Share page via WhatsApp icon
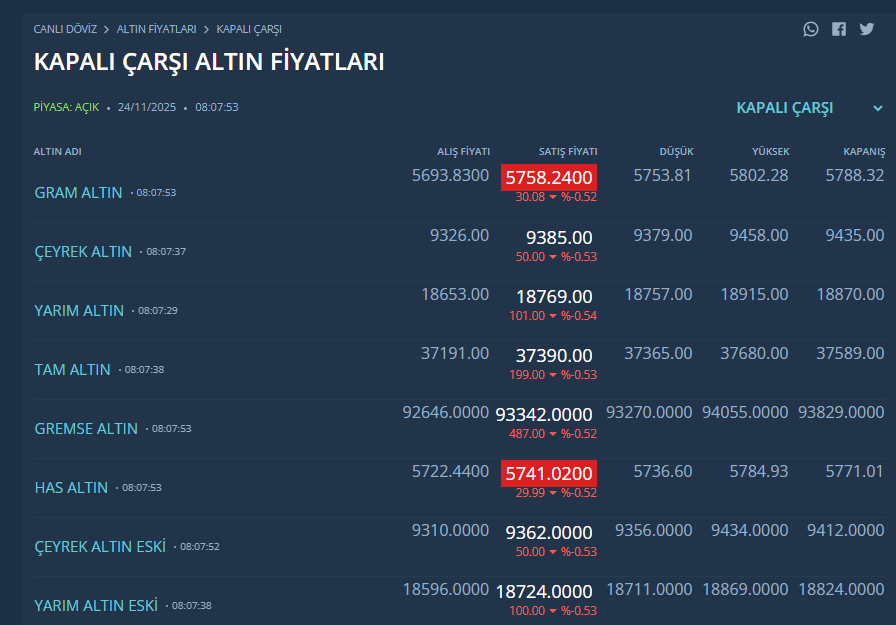The image size is (896, 625). click(x=811, y=29)
